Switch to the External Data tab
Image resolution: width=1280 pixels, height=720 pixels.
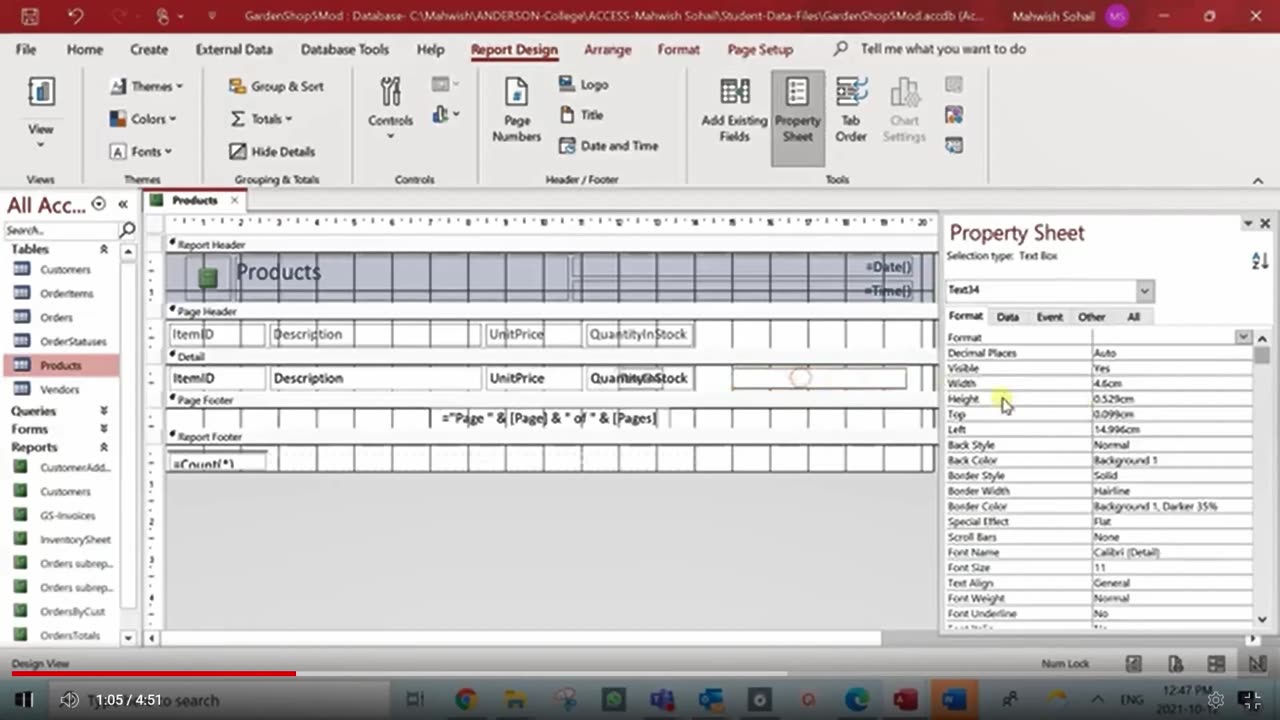234,49
